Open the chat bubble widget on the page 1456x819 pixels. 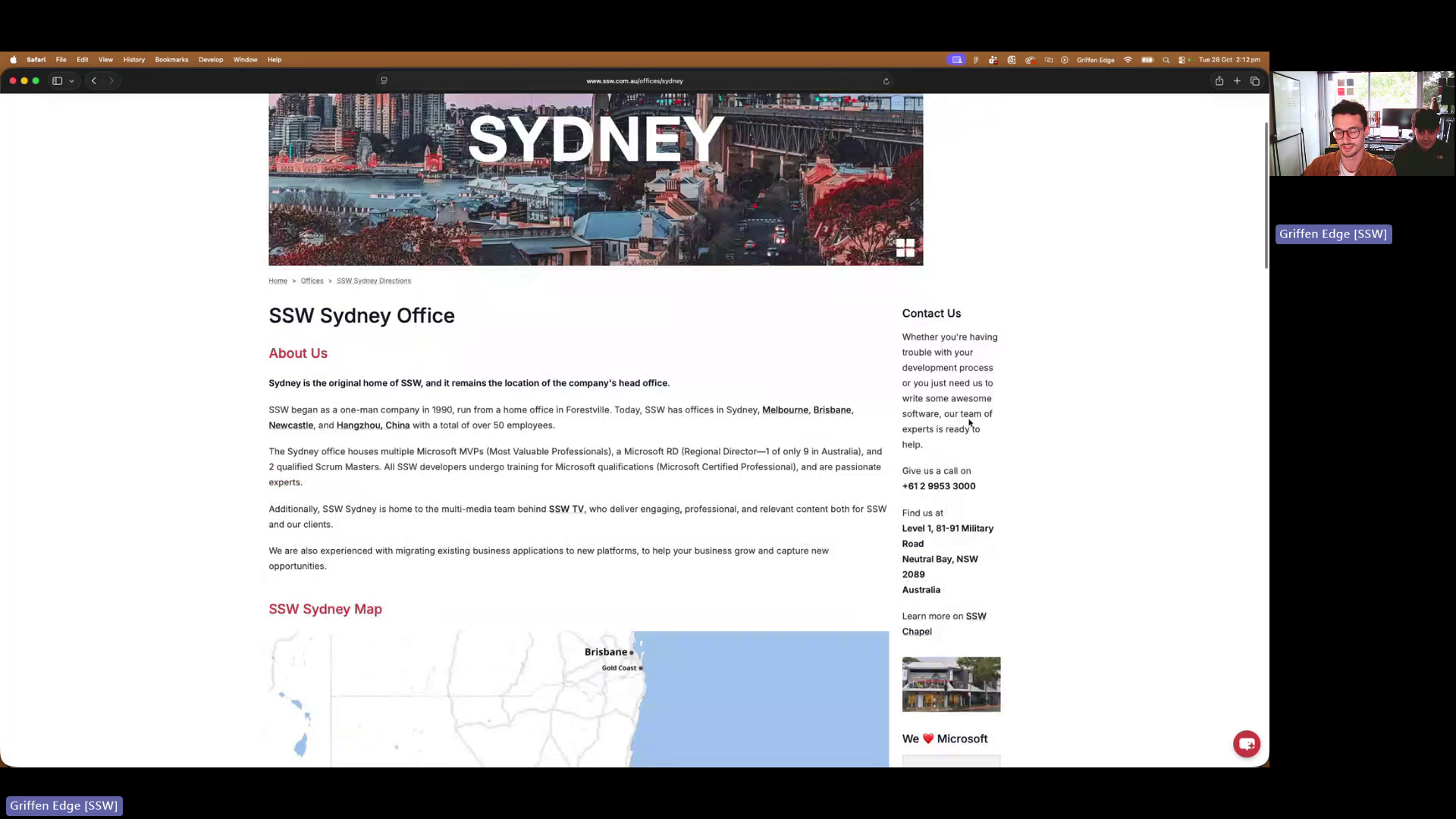point(1246,744)
